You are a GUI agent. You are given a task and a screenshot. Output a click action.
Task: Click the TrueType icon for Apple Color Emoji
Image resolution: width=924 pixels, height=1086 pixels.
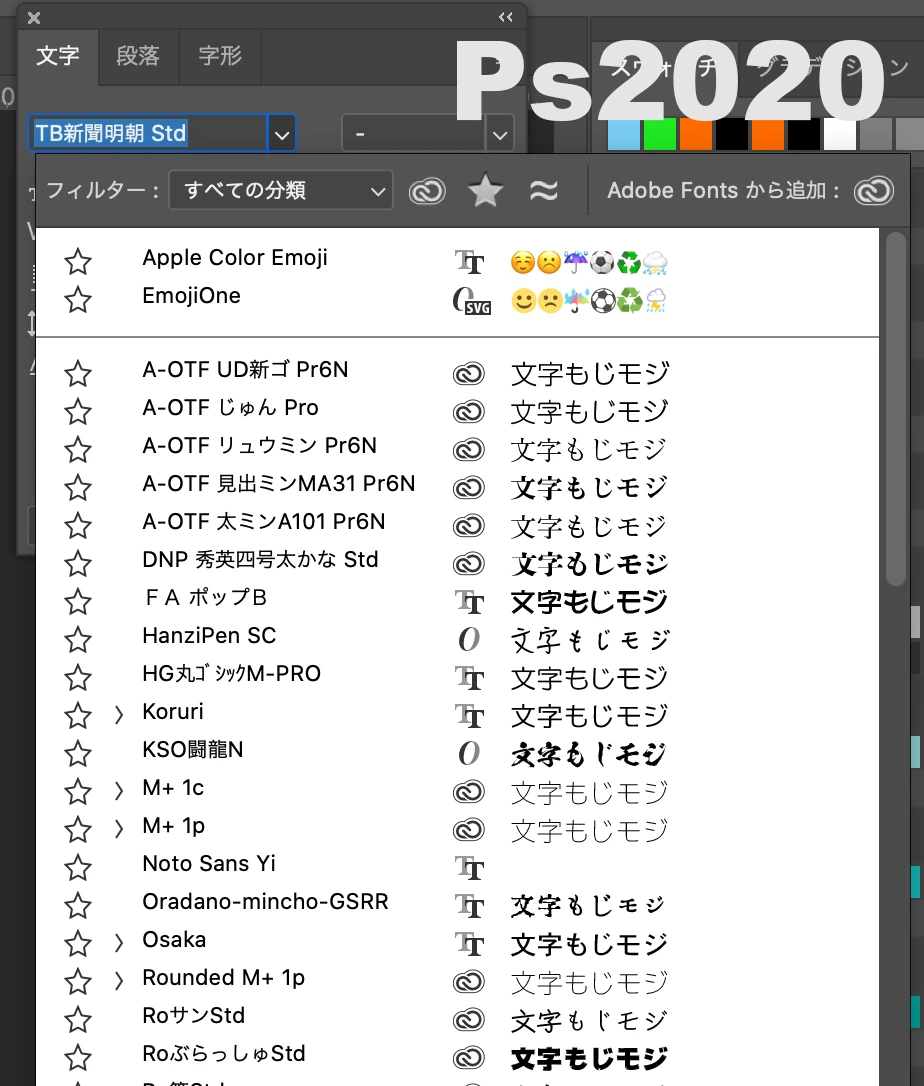470,262
